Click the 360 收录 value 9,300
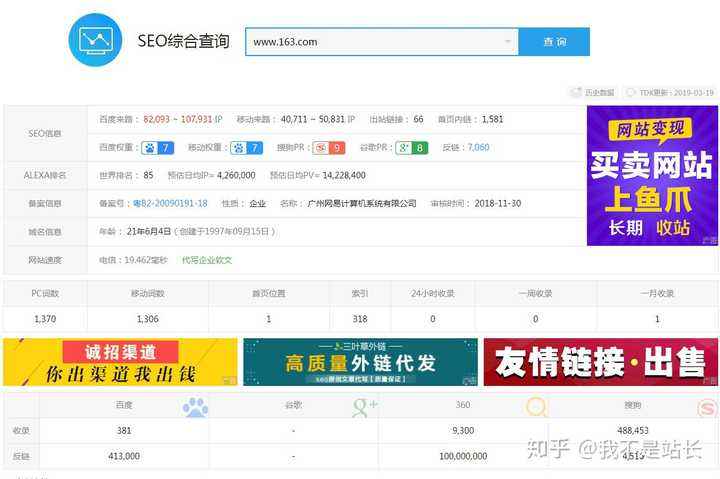Screen dimensions: 720x479 click(x=463, y=431)
